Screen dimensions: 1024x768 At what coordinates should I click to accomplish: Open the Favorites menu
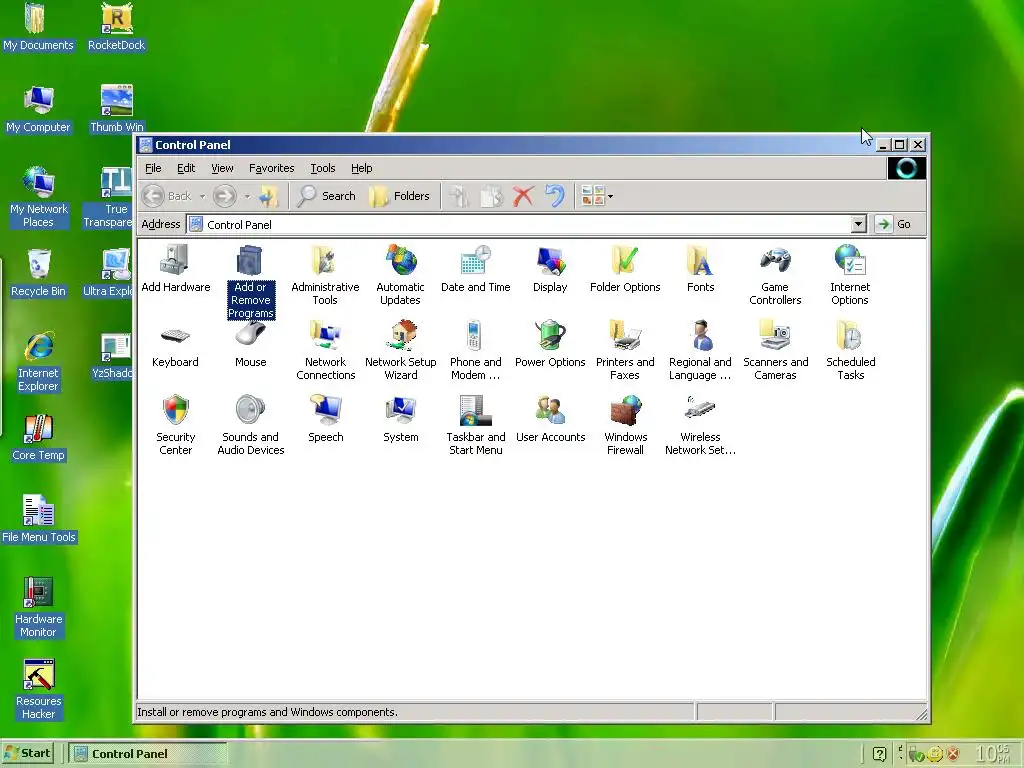tap(271, 168)
